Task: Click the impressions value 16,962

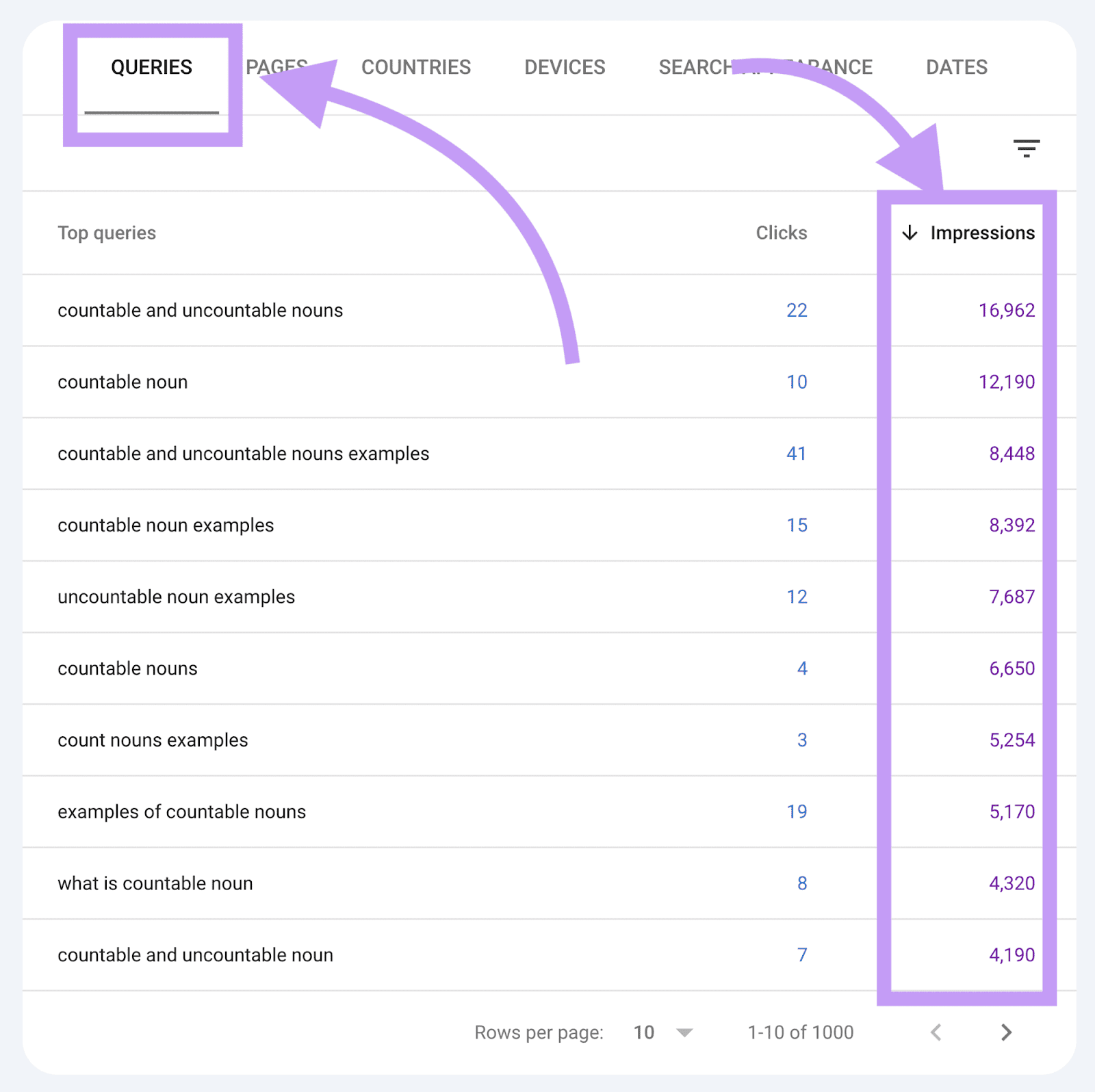Action: (1006, 310)
